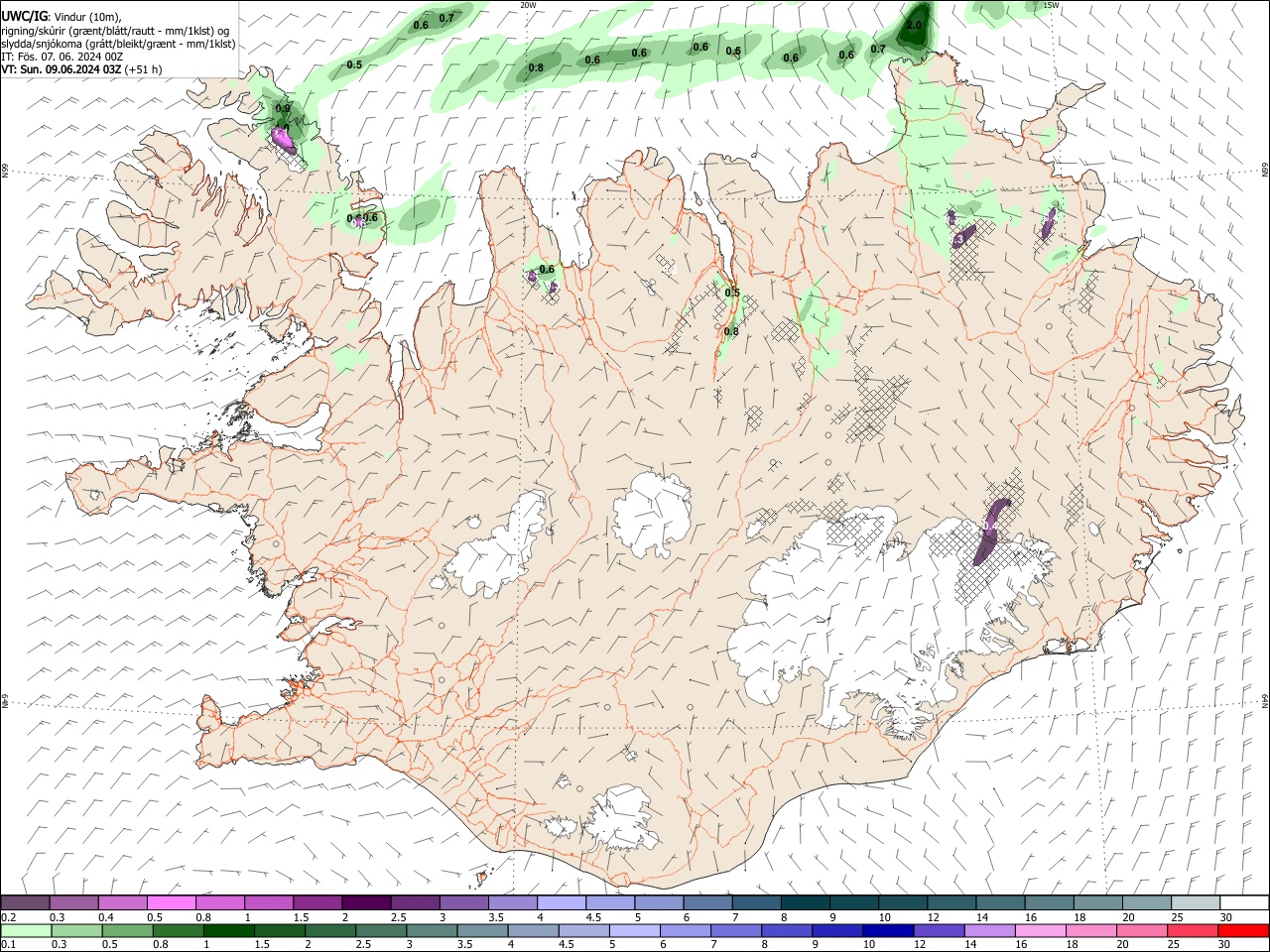Click the purple snow band on Vatnajökull
The height and width of the screenshot is (952, 1270).
[x=993, y=531]
